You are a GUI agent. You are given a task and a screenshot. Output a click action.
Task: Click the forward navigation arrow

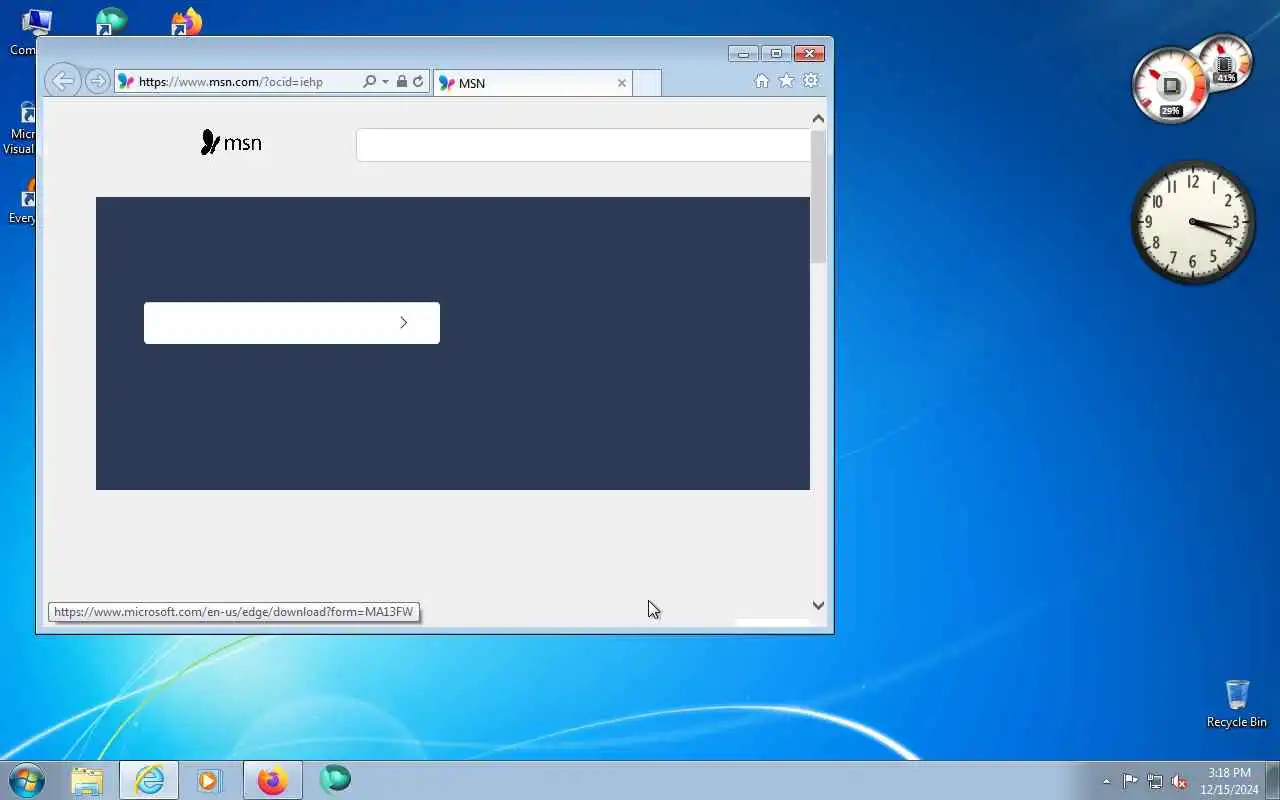click(97, 81)
